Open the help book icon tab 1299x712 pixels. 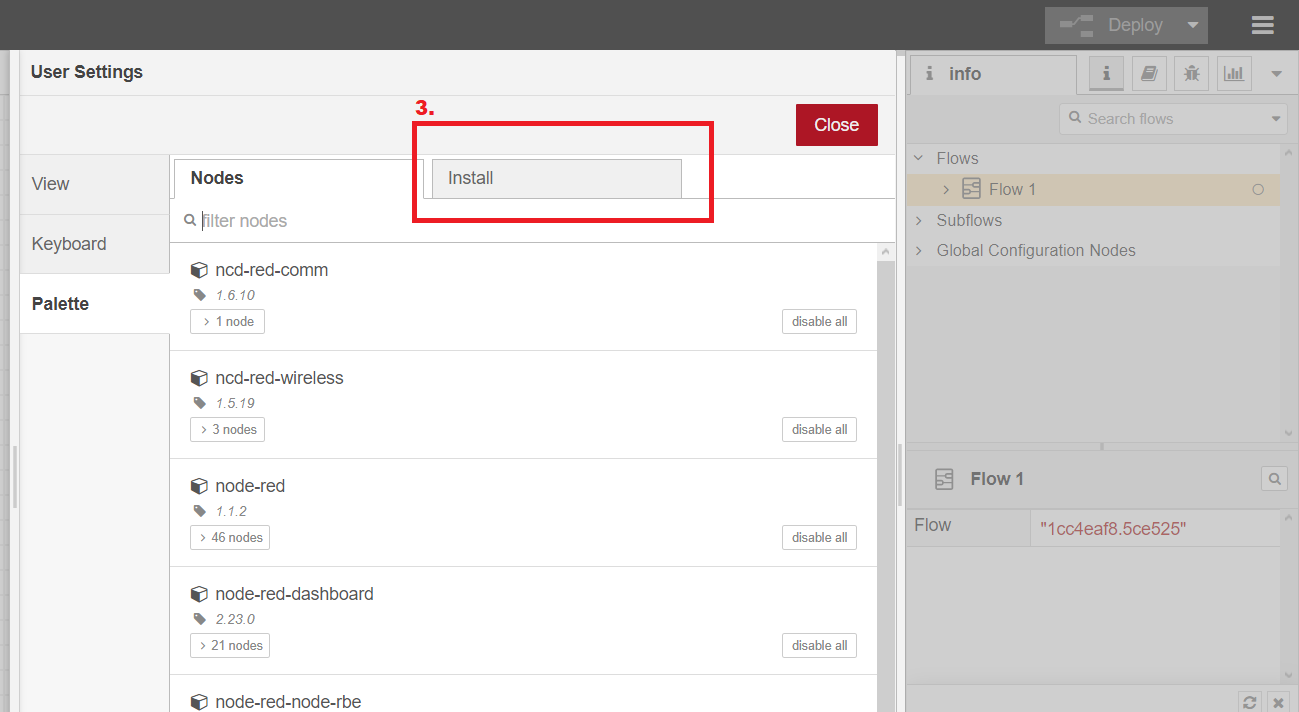point(1149,73)
